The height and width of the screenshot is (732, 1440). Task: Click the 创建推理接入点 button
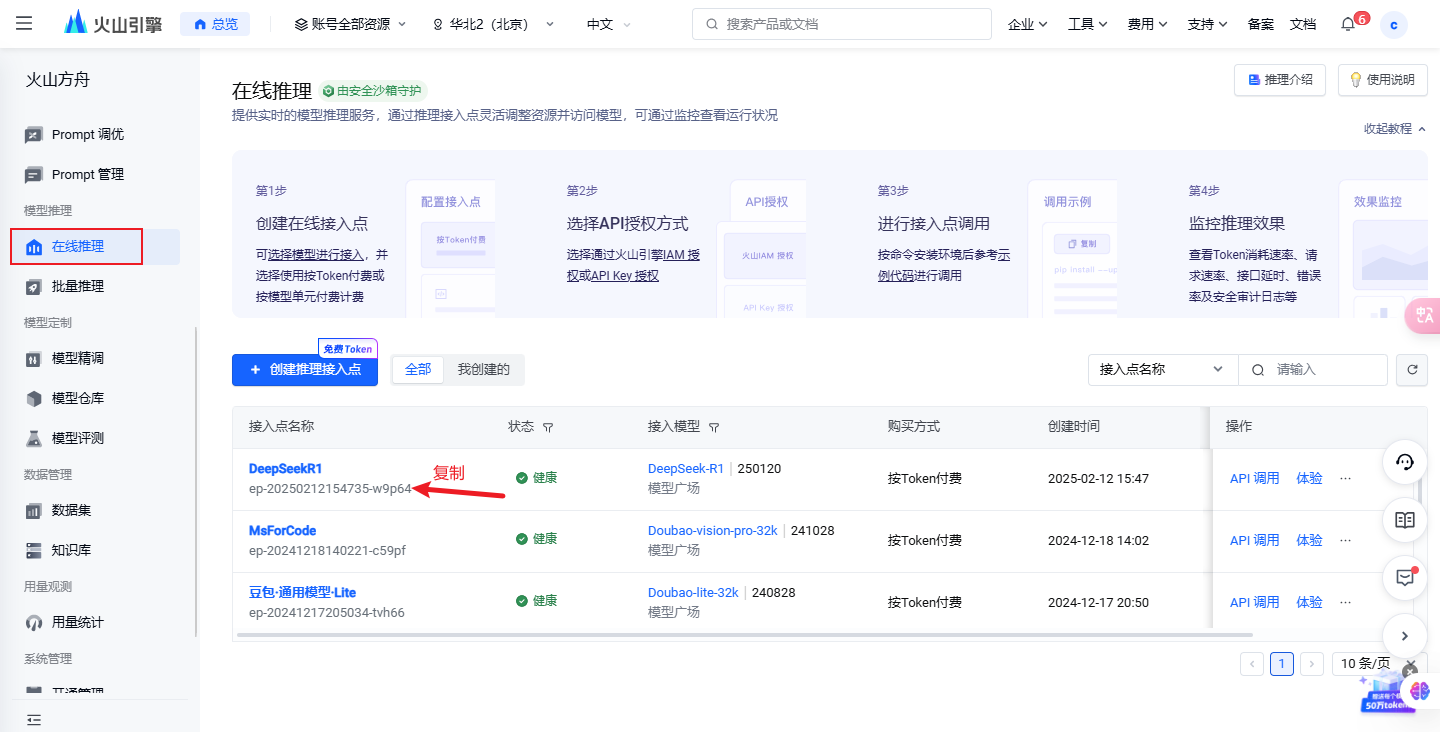[304, 370]
